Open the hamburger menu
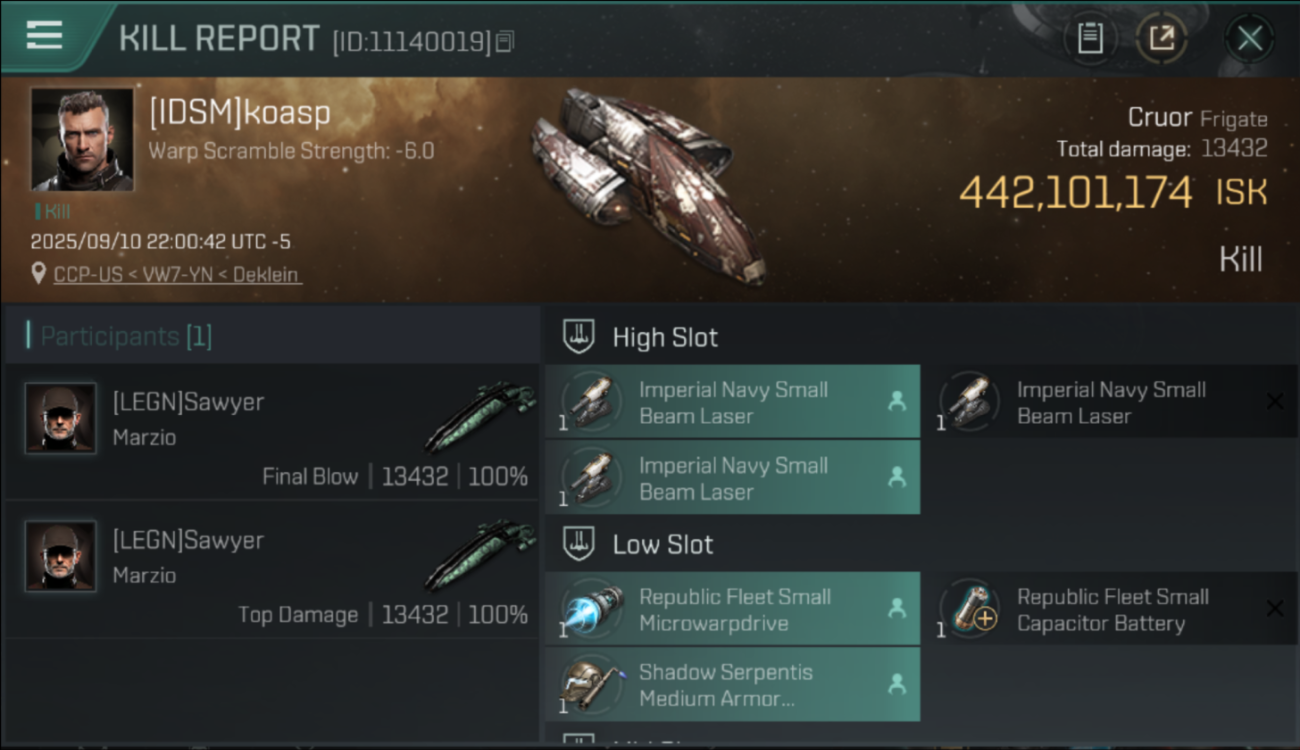 pyautogui.click(x=45, y=36)
